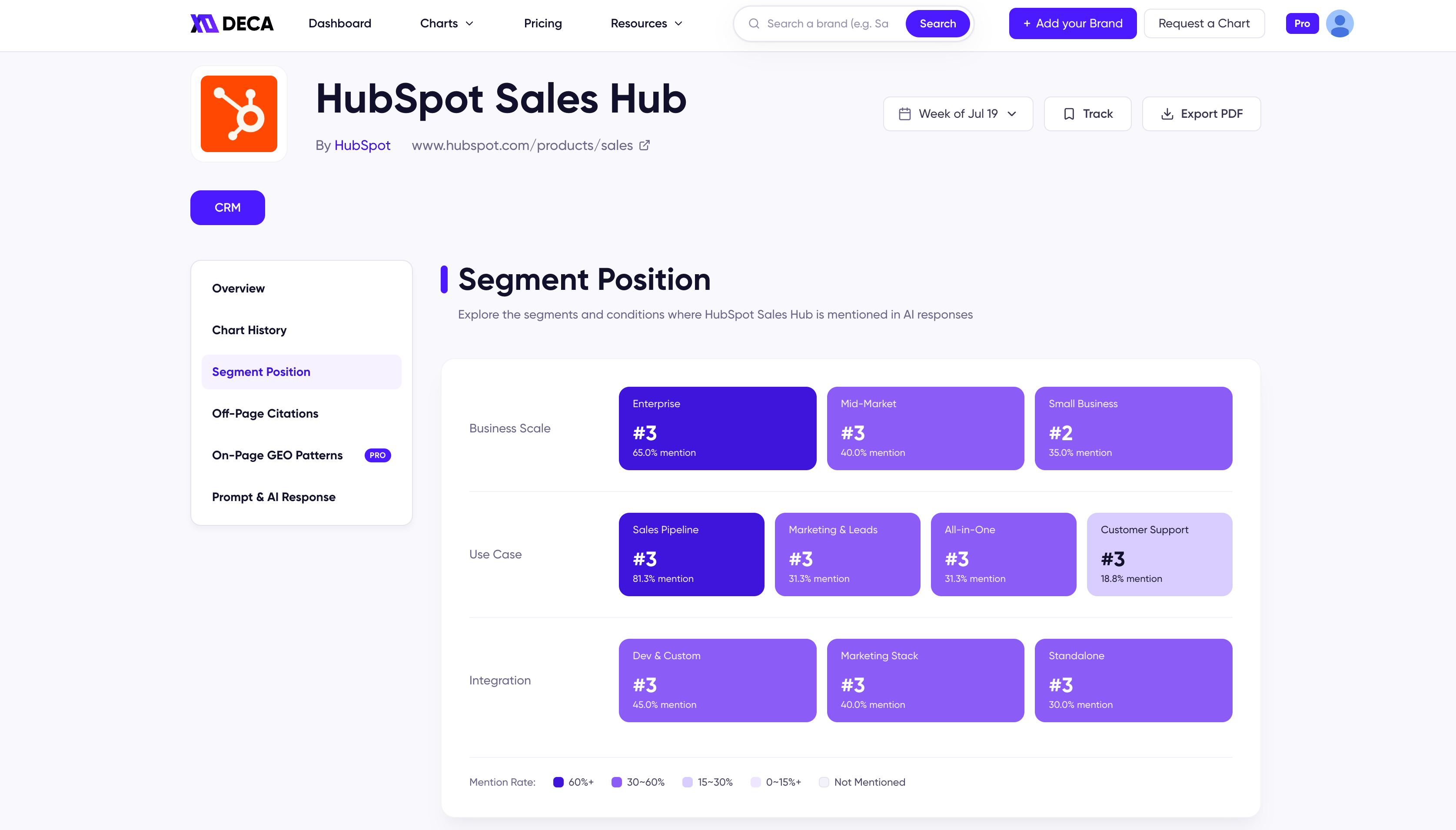
Task: Click the Search button
Action: tap(937, 23)
